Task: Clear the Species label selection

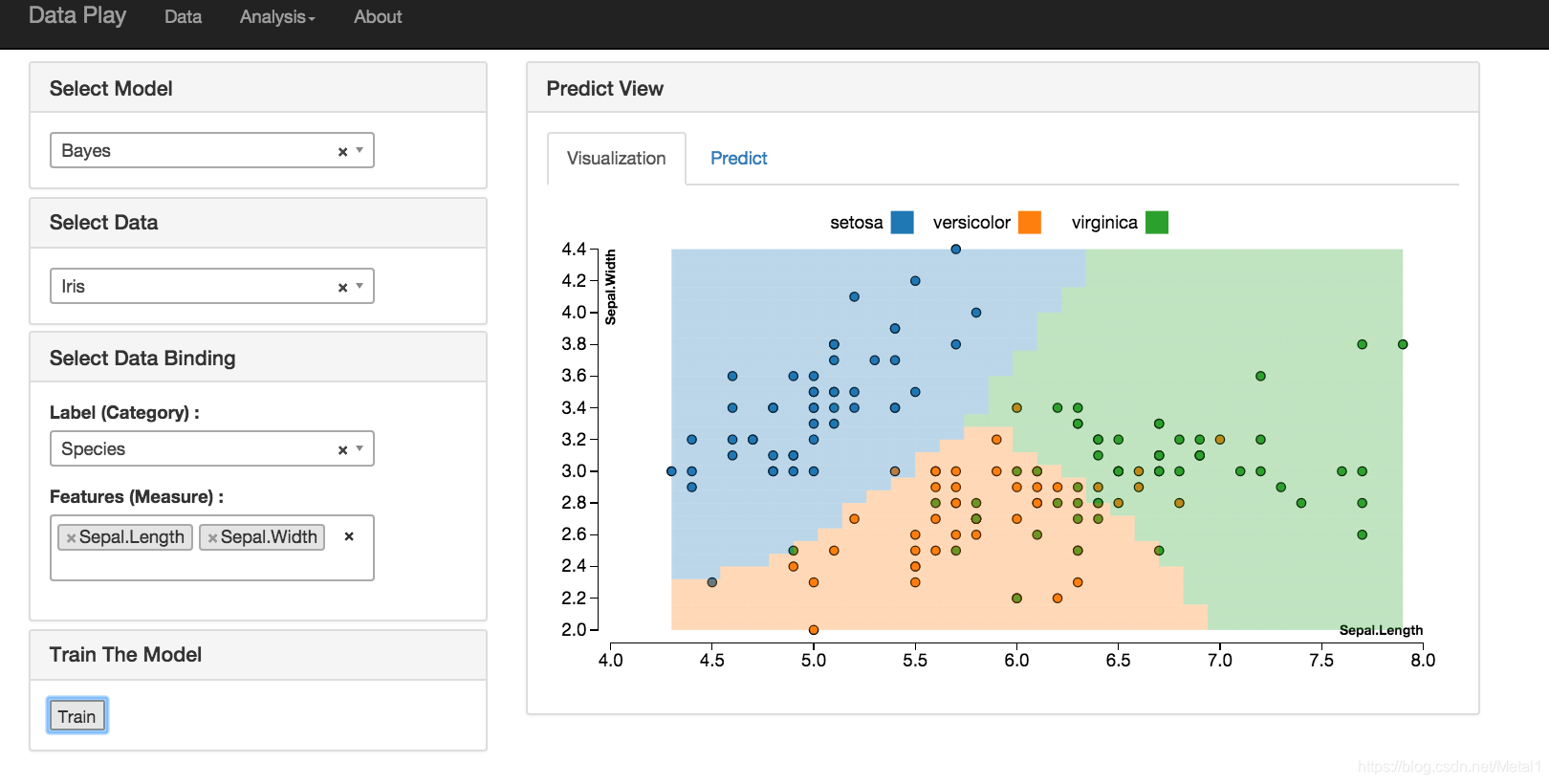Action: [x=342, y=450]
